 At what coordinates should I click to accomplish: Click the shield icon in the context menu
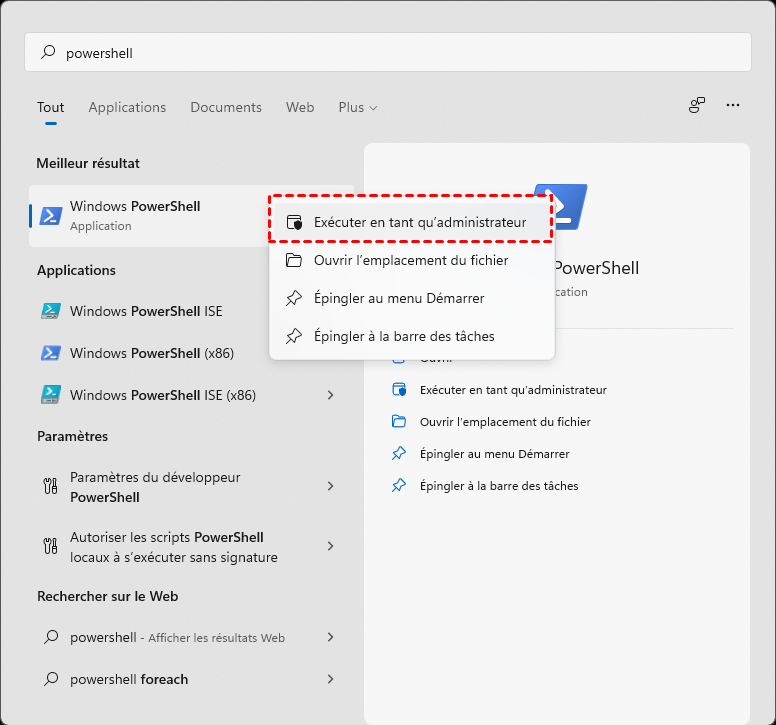pos(294,222)
